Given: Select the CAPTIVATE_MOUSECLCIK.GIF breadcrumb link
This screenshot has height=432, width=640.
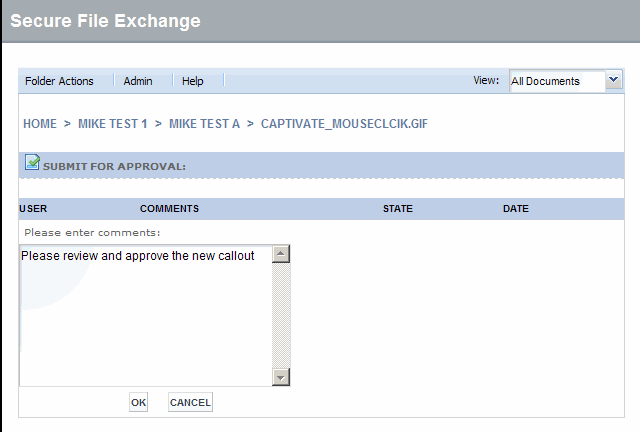Looking at the screenshot, I should coord(344,124).
